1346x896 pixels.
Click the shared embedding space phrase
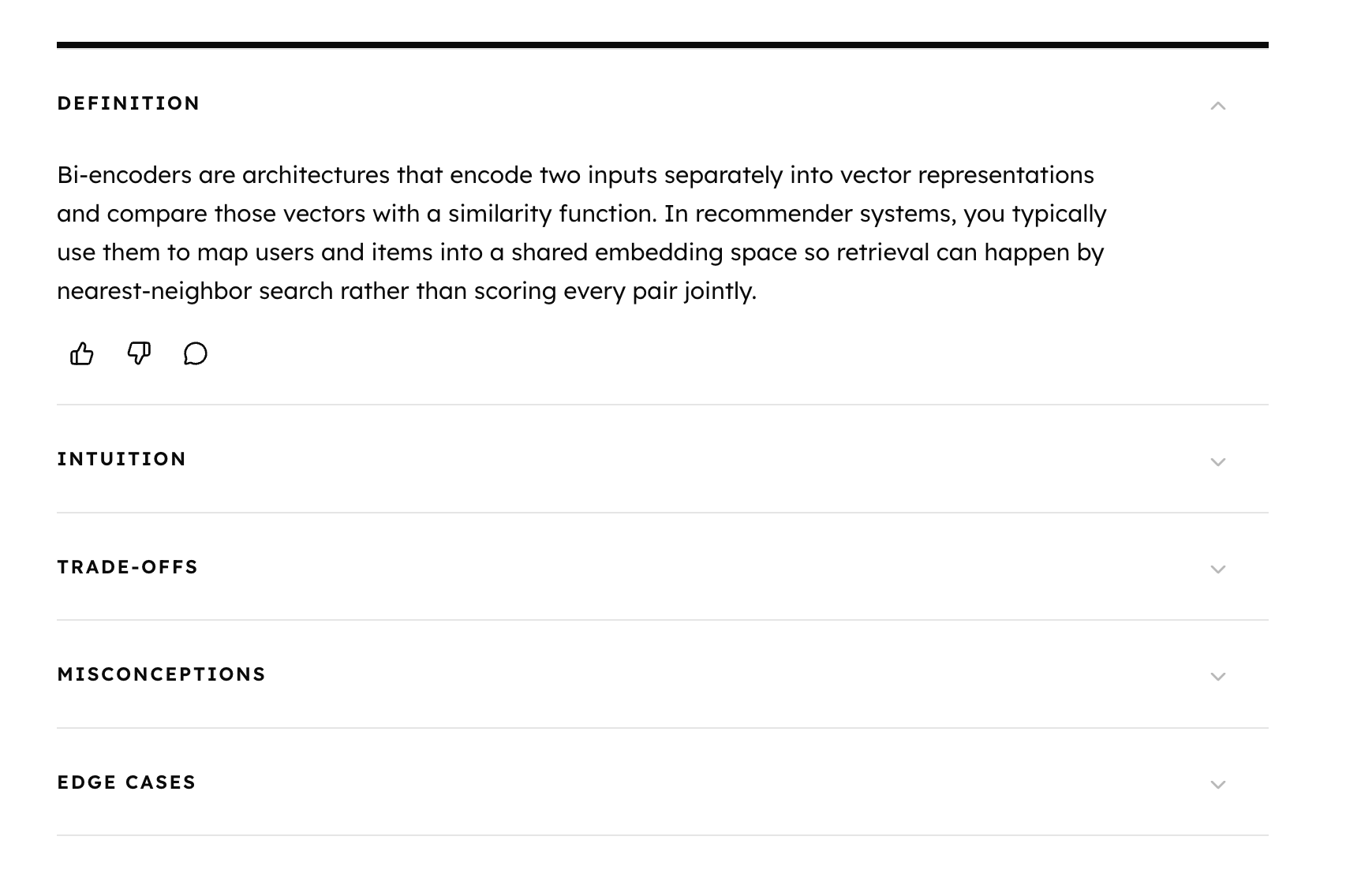point(654,252)
